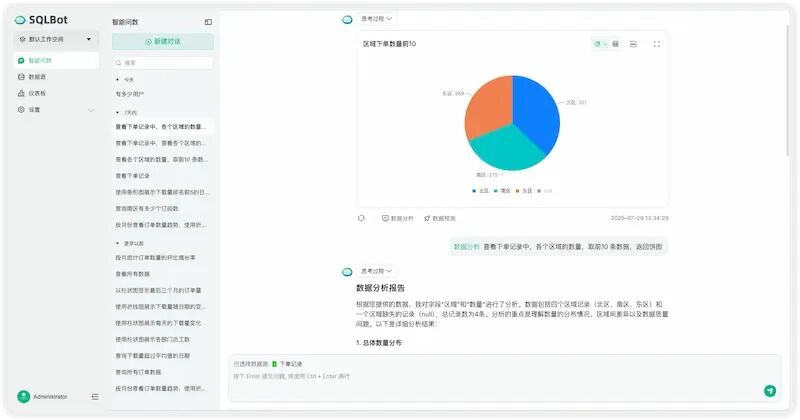Expand the 设置 submenu chevron

tap(91, 110)
